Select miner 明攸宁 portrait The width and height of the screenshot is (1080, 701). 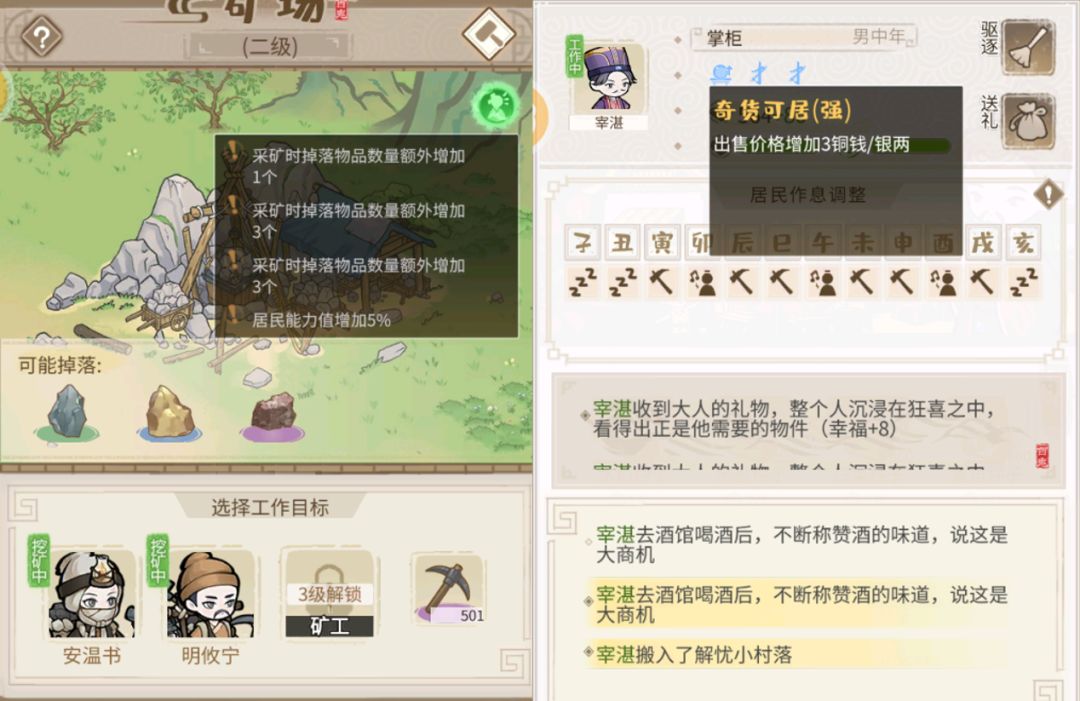click(210, 594)
